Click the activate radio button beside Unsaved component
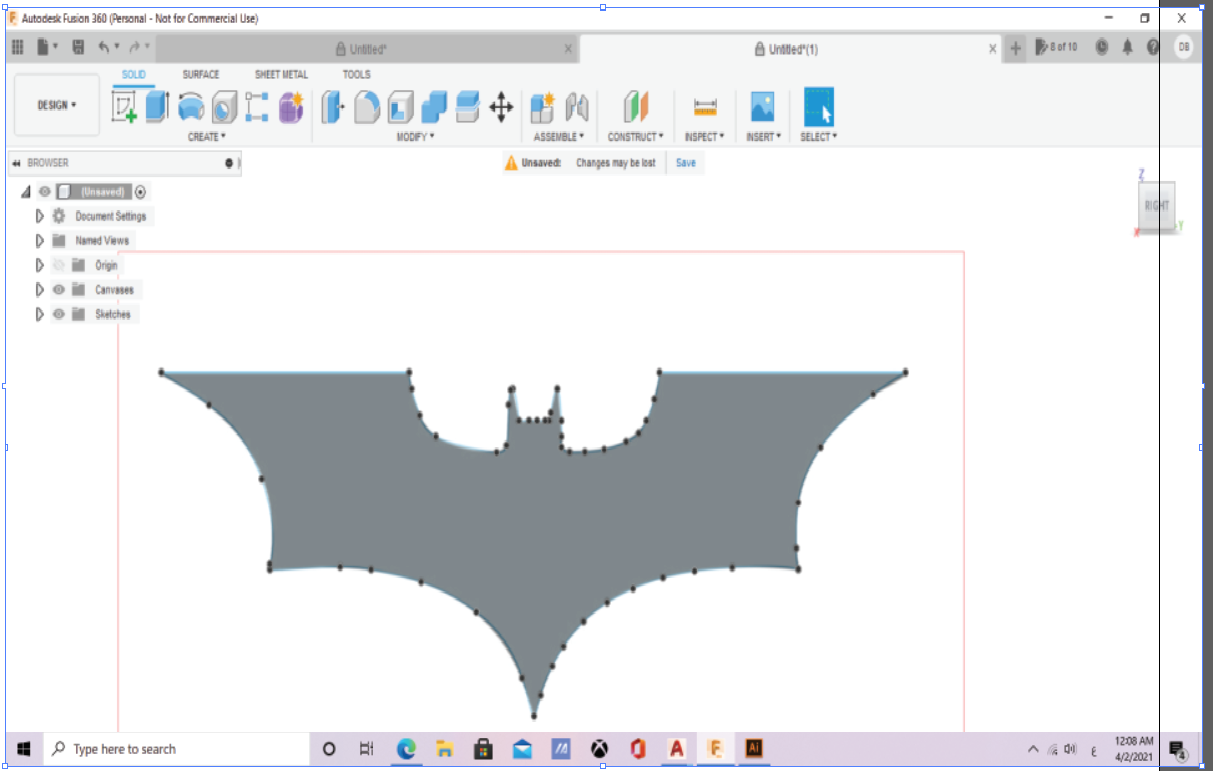Screen dimensions: 1213x771 [x=140, y=192]
